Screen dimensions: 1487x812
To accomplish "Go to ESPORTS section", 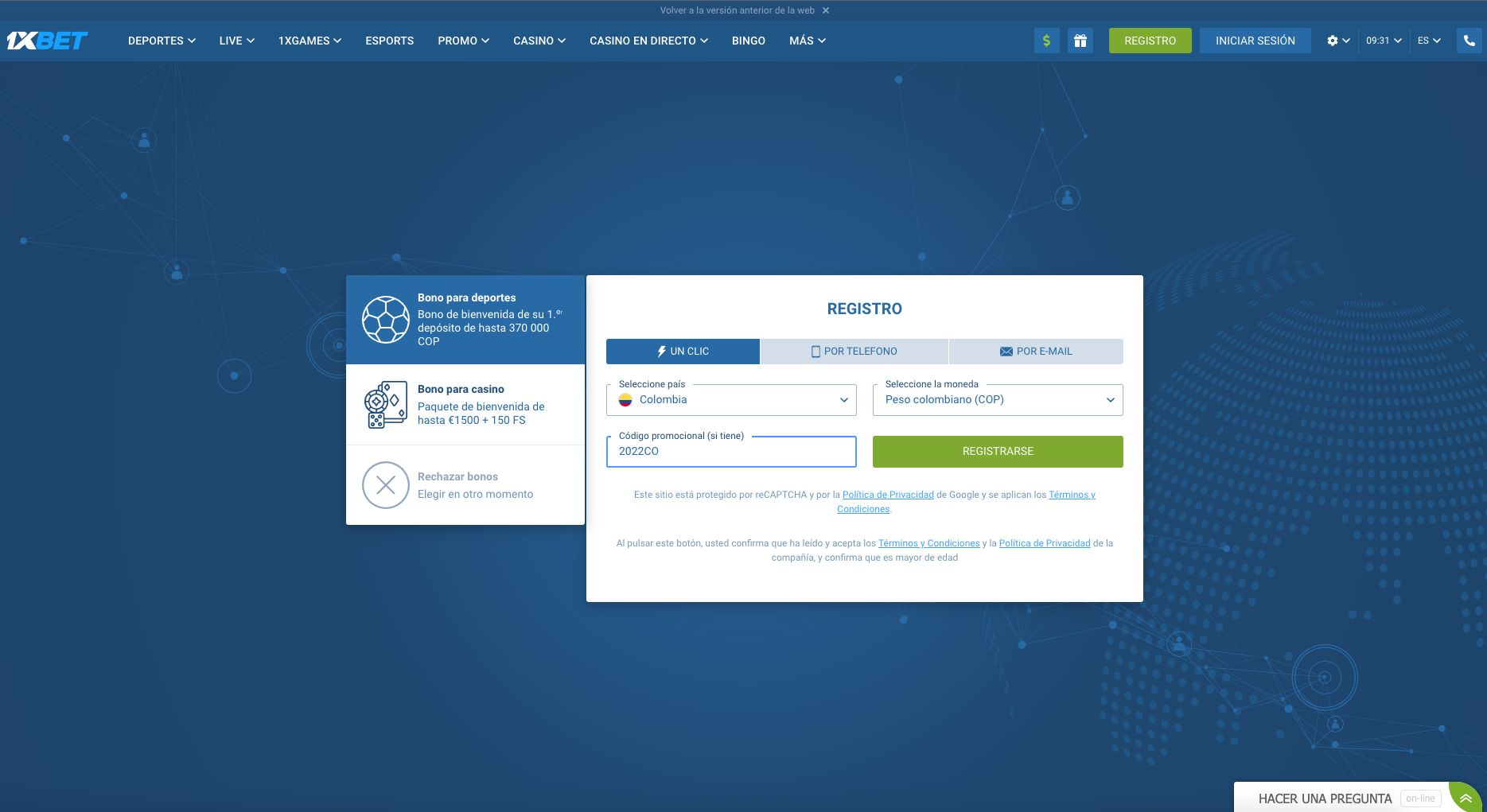I will point(389,41).
